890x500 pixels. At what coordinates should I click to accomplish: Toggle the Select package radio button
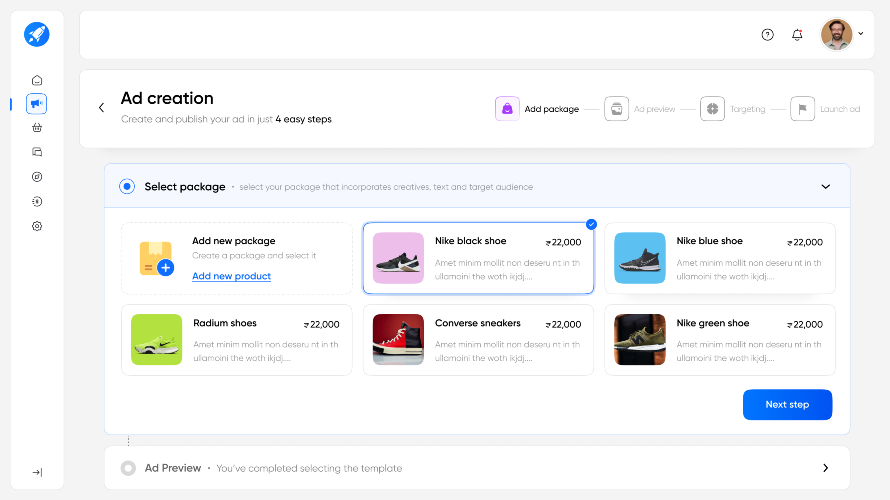tap(127, 186)
